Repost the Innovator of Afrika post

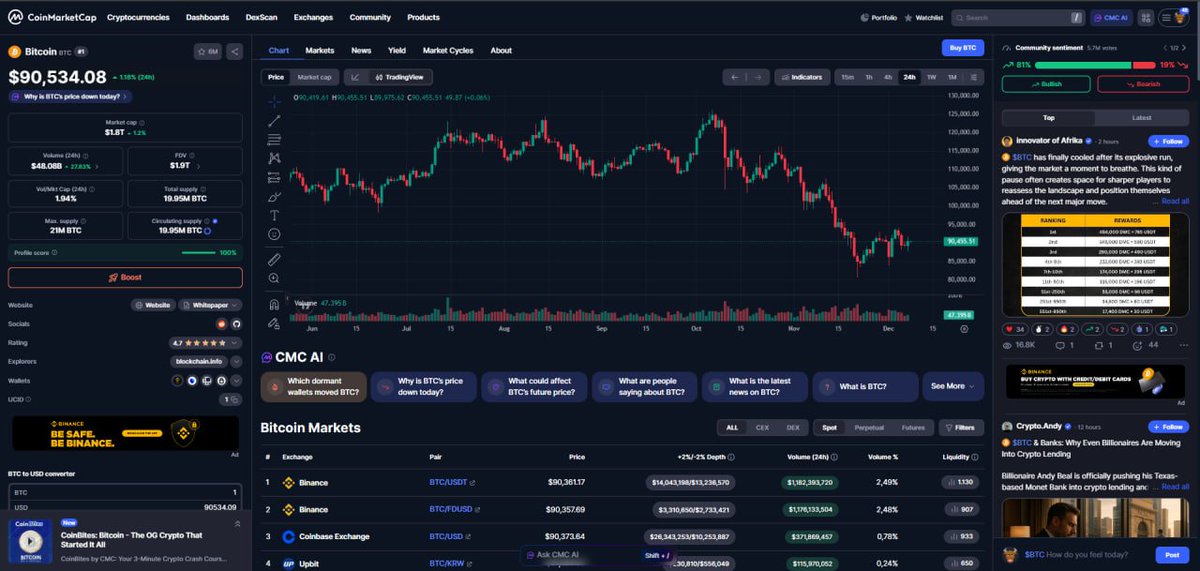pyautogui.click(x=1104, y=345)
